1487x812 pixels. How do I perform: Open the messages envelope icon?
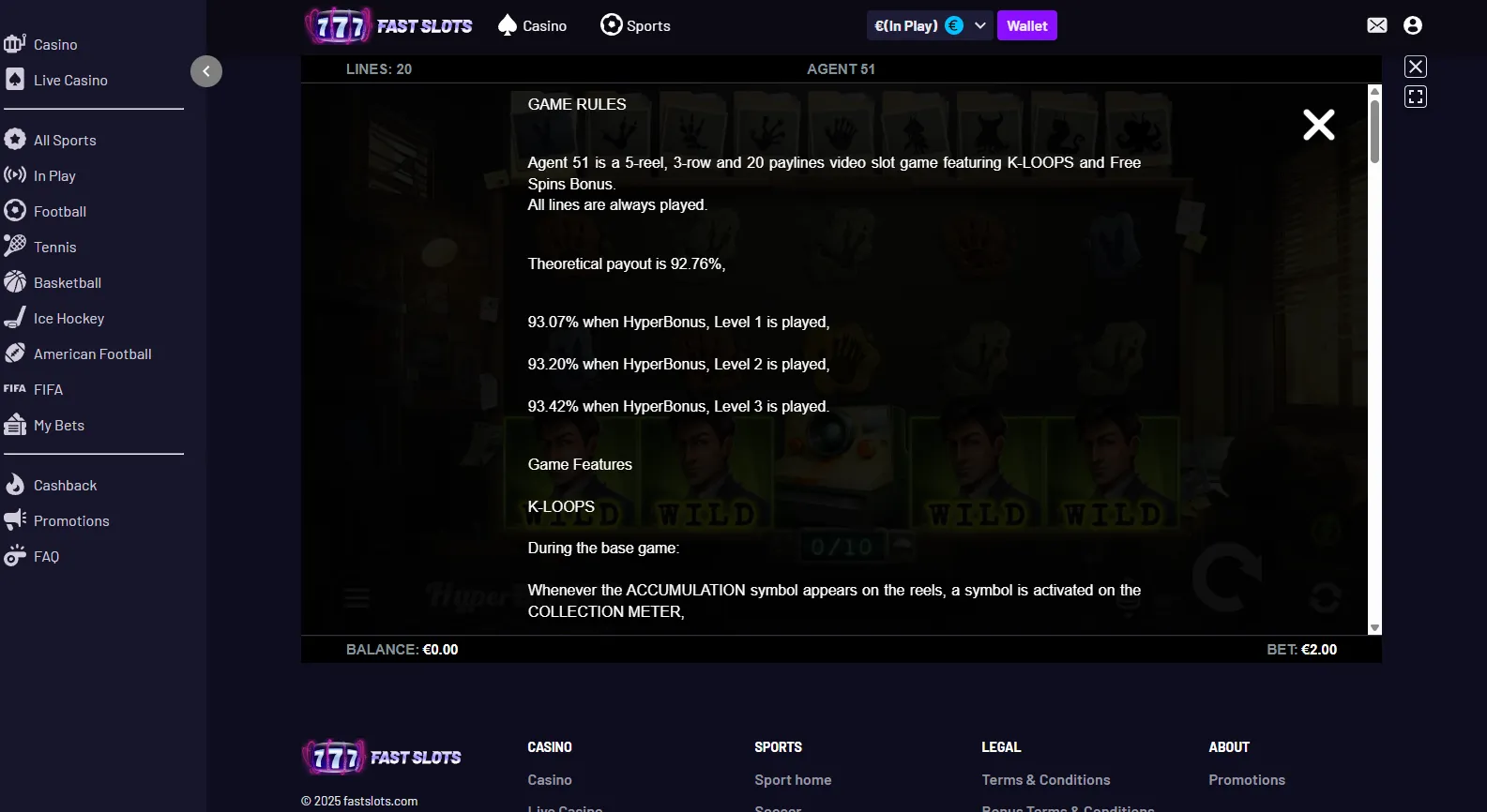pos(1377,25)
